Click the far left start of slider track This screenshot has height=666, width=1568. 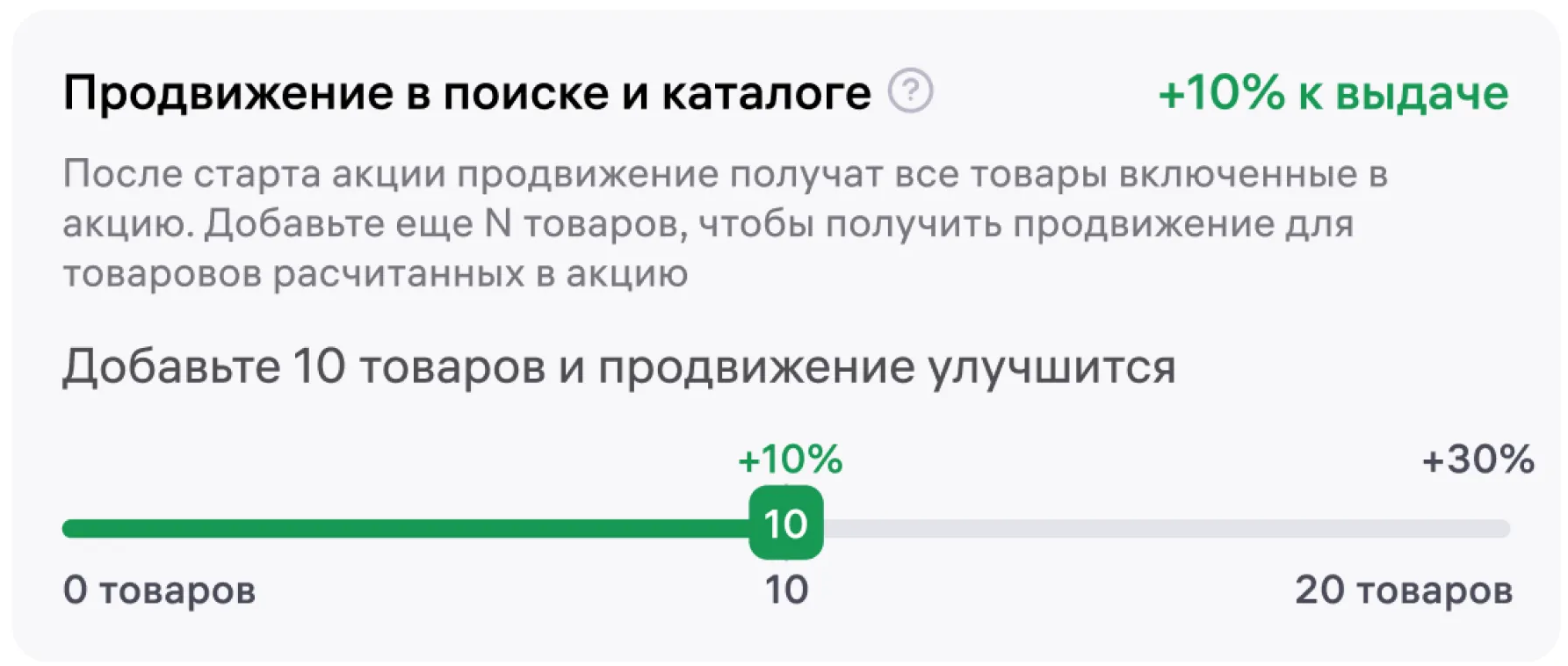pos(69,529)
